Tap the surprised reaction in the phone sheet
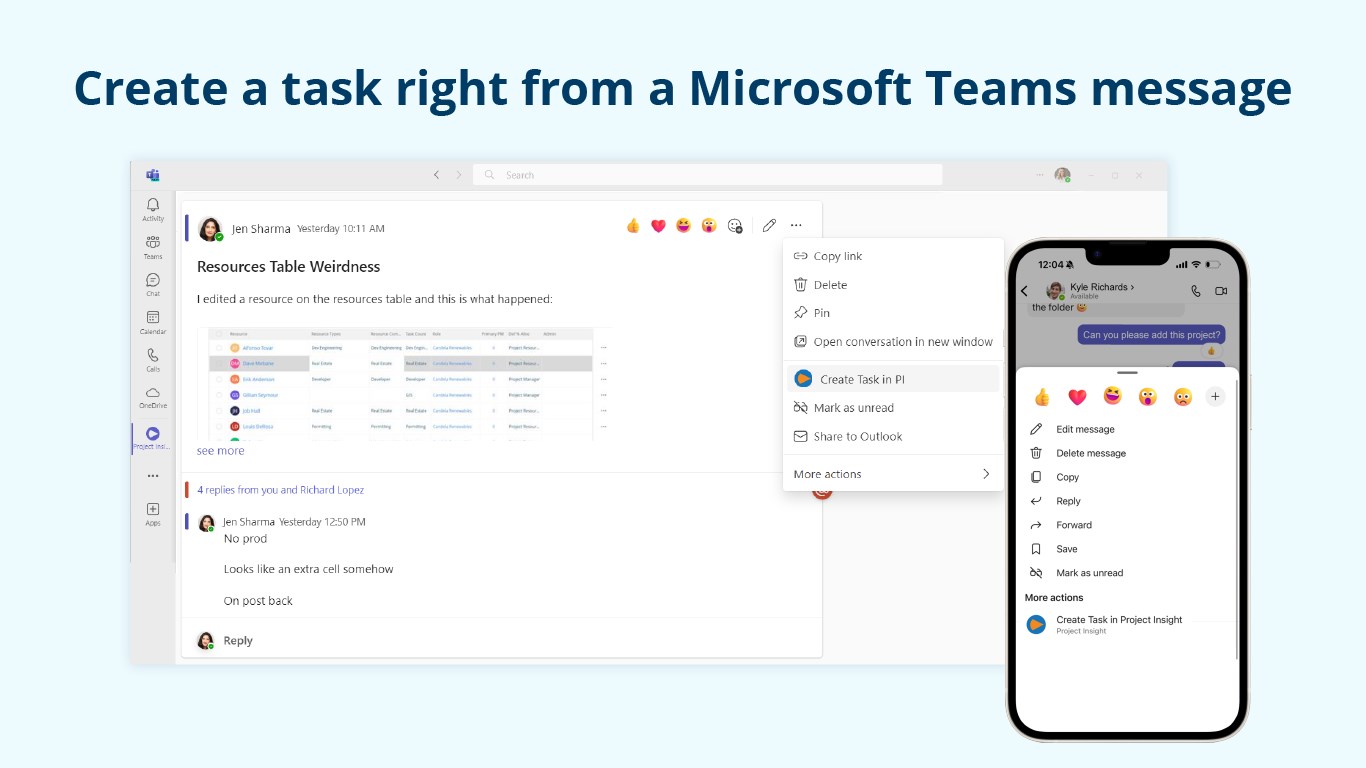Viewport: 1366px width, 768px height. pyautogui.click(x=1147, y=397)
